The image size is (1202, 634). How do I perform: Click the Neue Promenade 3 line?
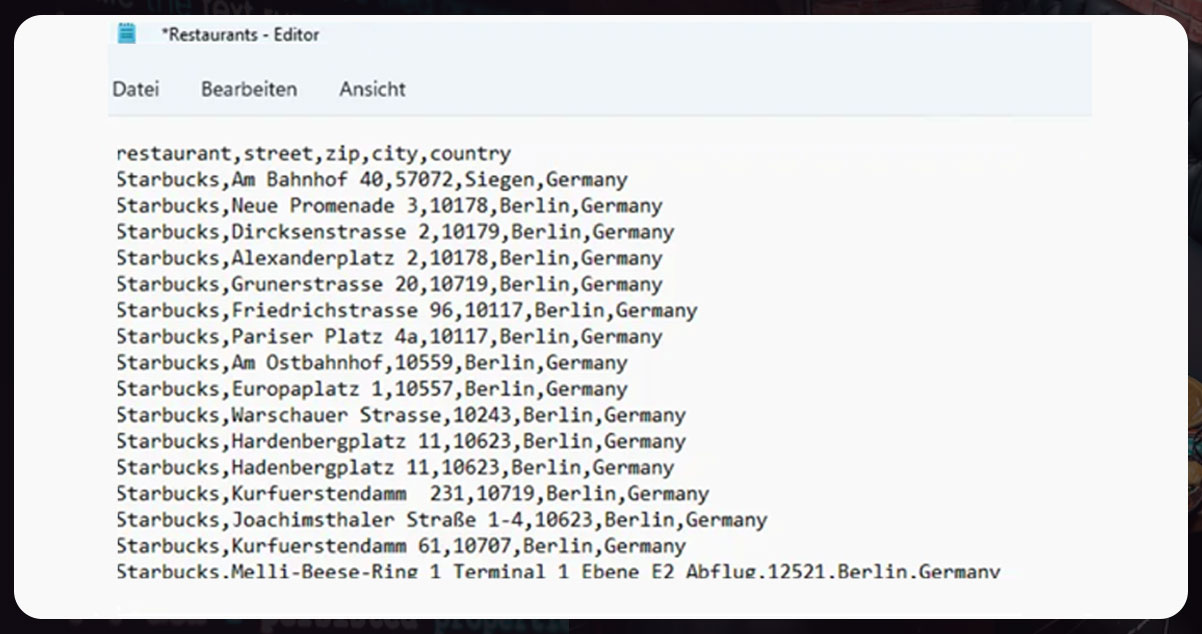point(389,206)
